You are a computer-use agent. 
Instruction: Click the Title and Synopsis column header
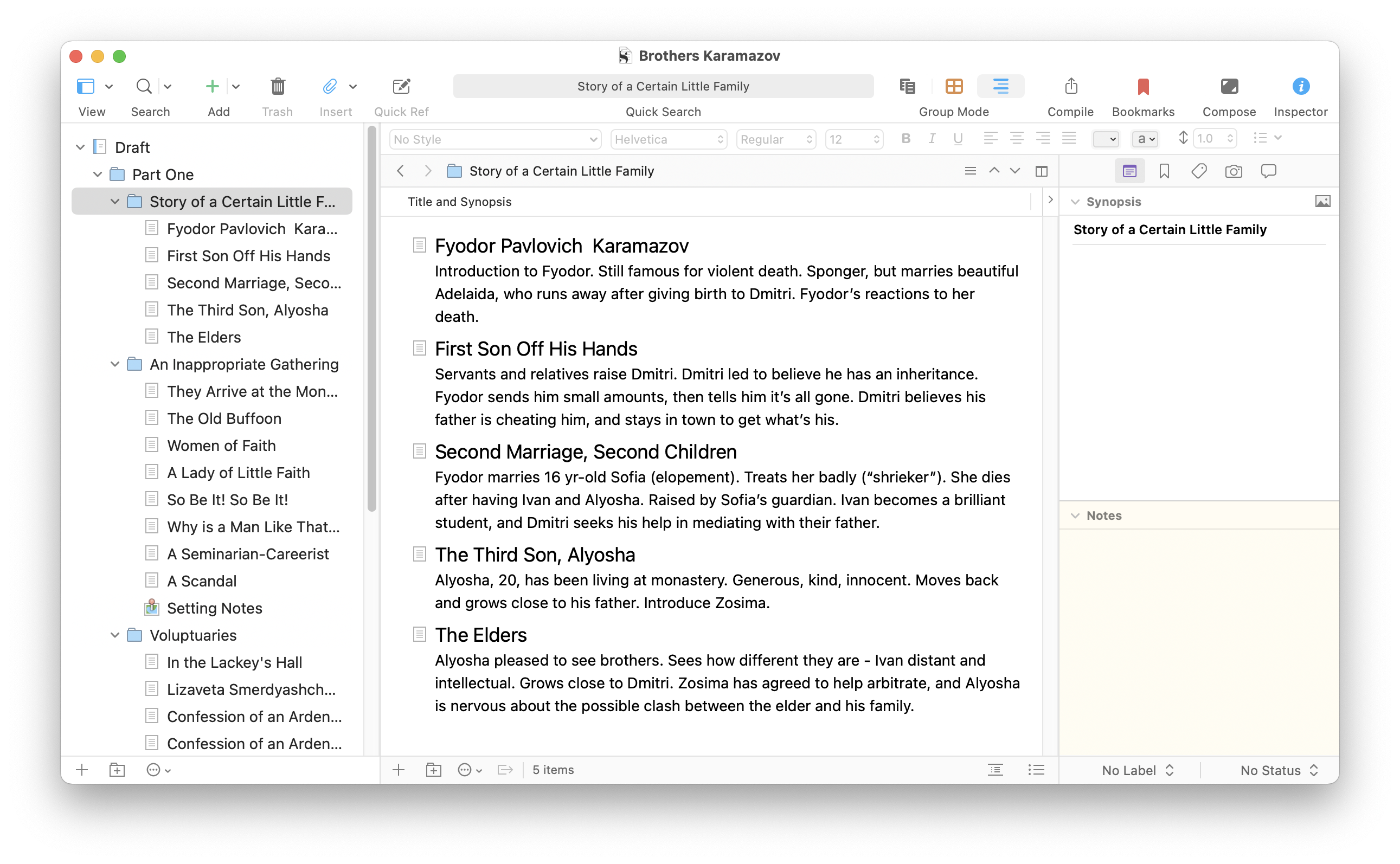point(459,202)
